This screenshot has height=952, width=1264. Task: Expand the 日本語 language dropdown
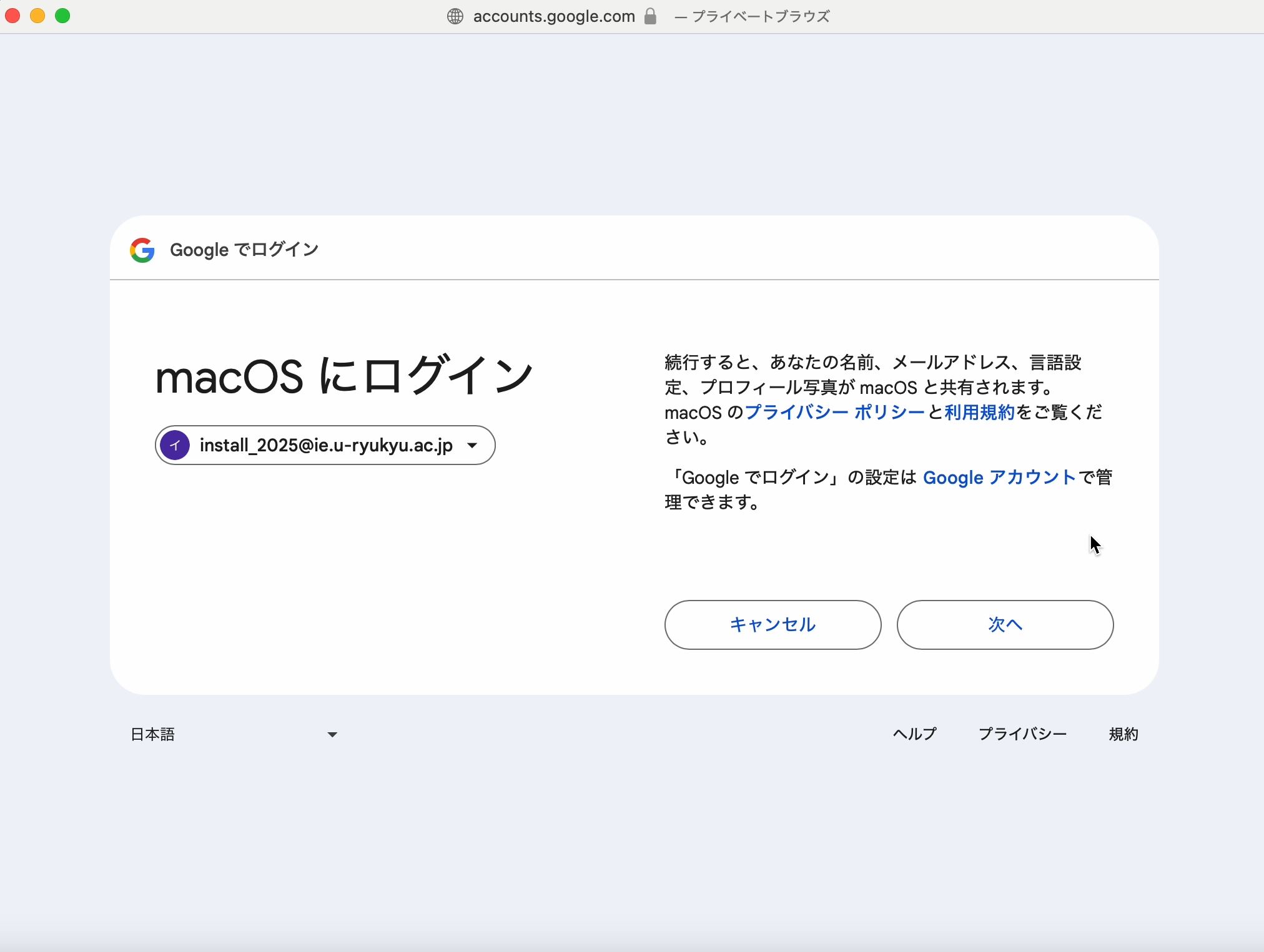click(234, 735)
